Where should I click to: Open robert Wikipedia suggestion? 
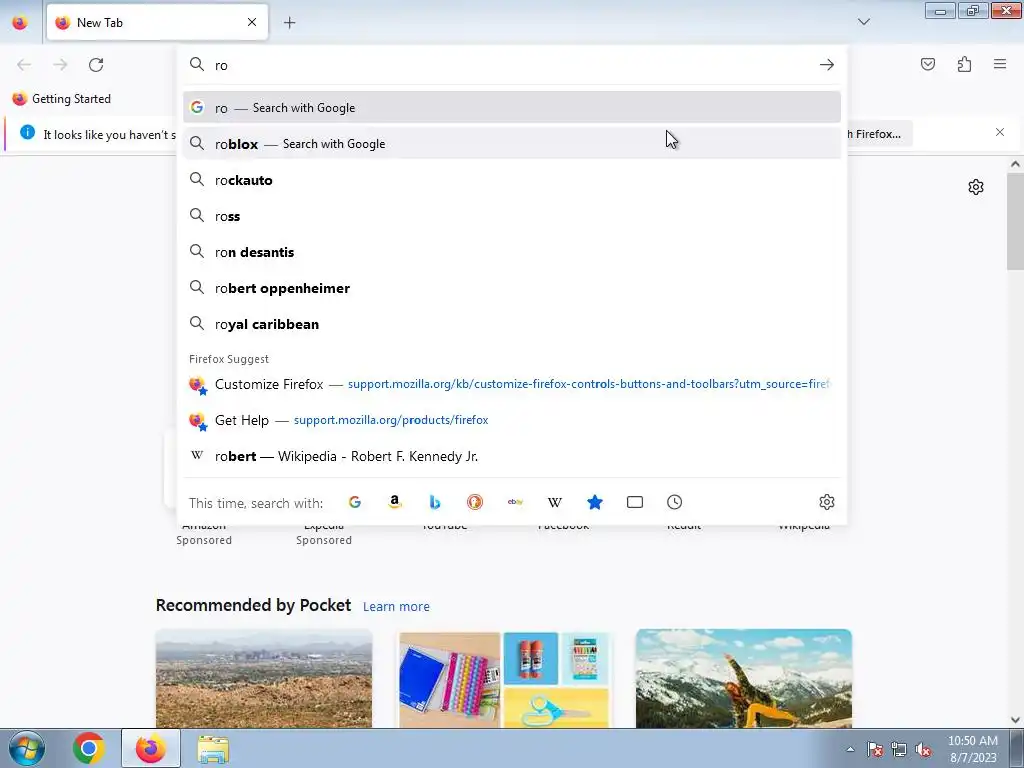512,456
